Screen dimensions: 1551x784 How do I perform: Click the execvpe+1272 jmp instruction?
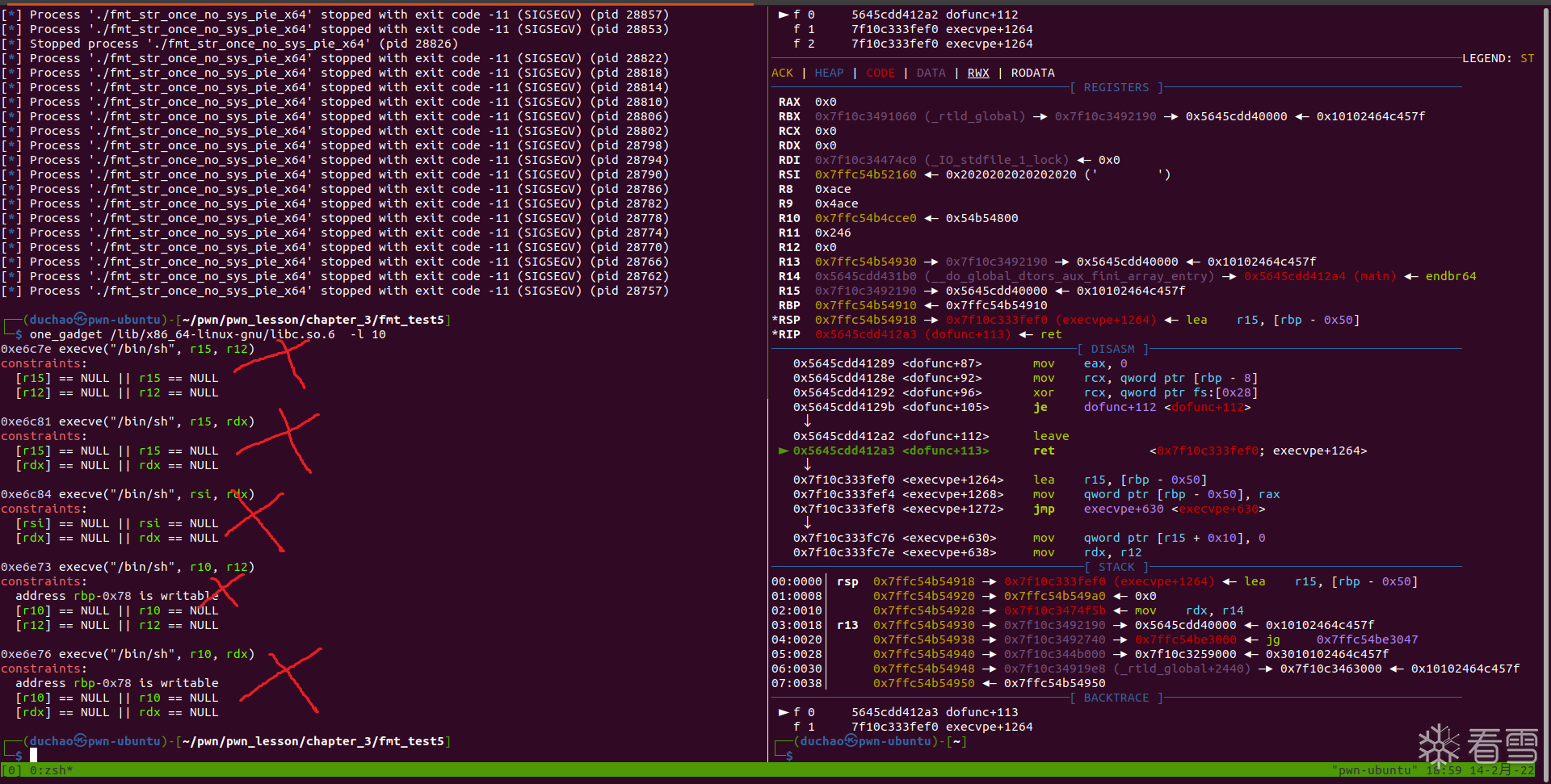pyautogui.click(x=1029, y=509)
